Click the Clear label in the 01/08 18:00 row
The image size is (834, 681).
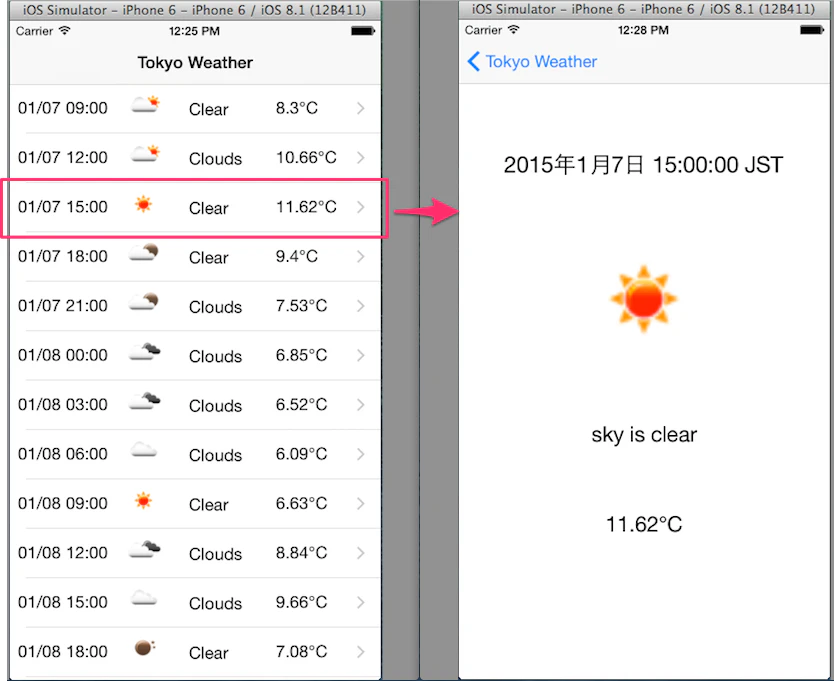pyautogui.click(x=208, y=653)
